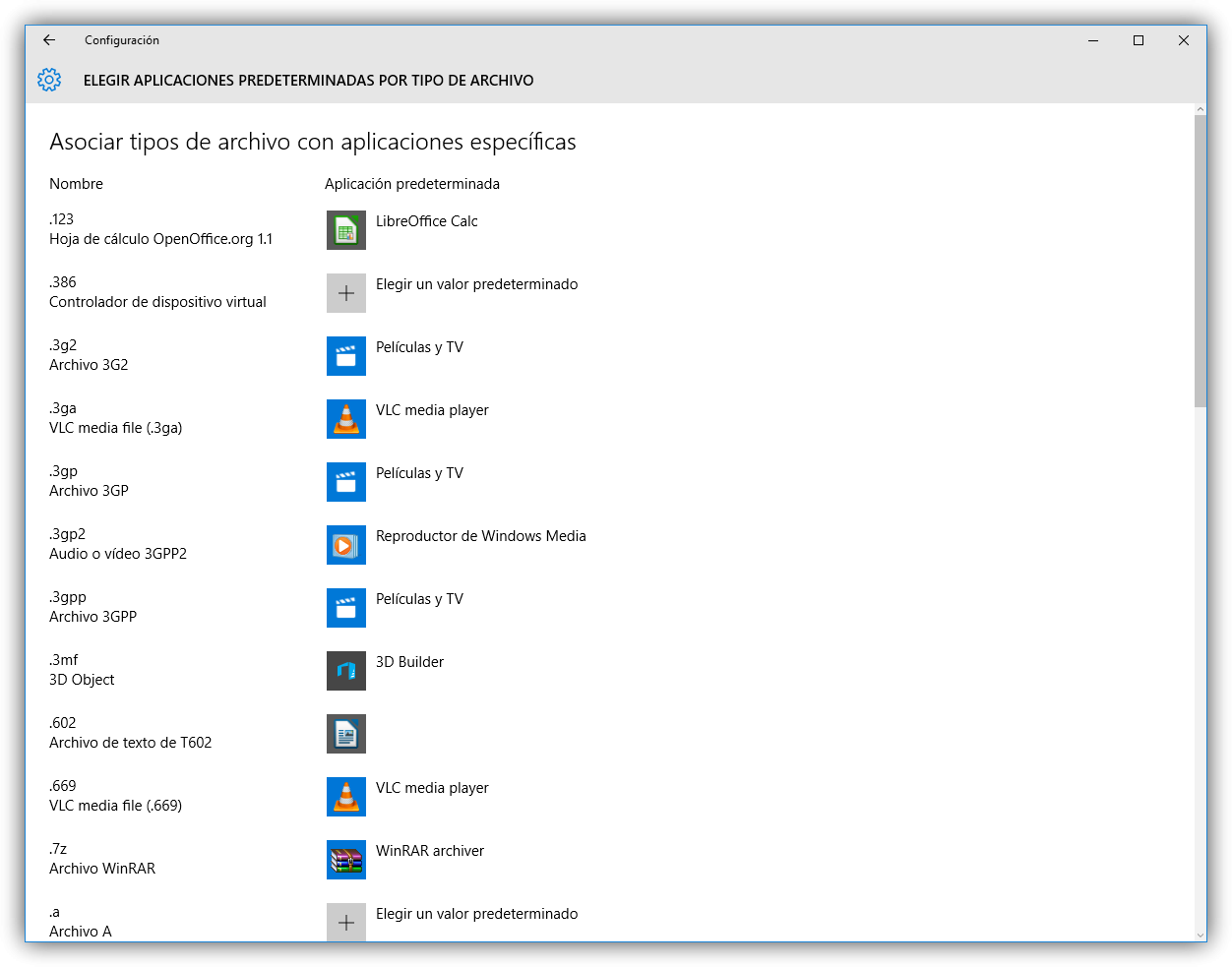Select the .3g2 extension text
This screenshot has width=1232, height=967.
point(63,345)
